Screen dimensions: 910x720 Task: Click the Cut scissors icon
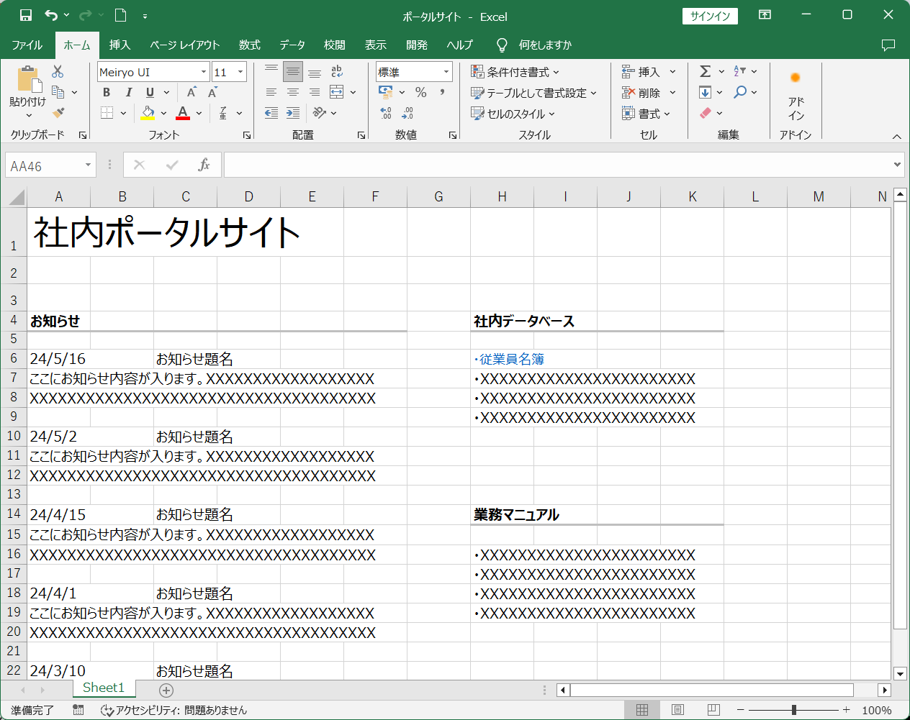click(x=58, y=72)
